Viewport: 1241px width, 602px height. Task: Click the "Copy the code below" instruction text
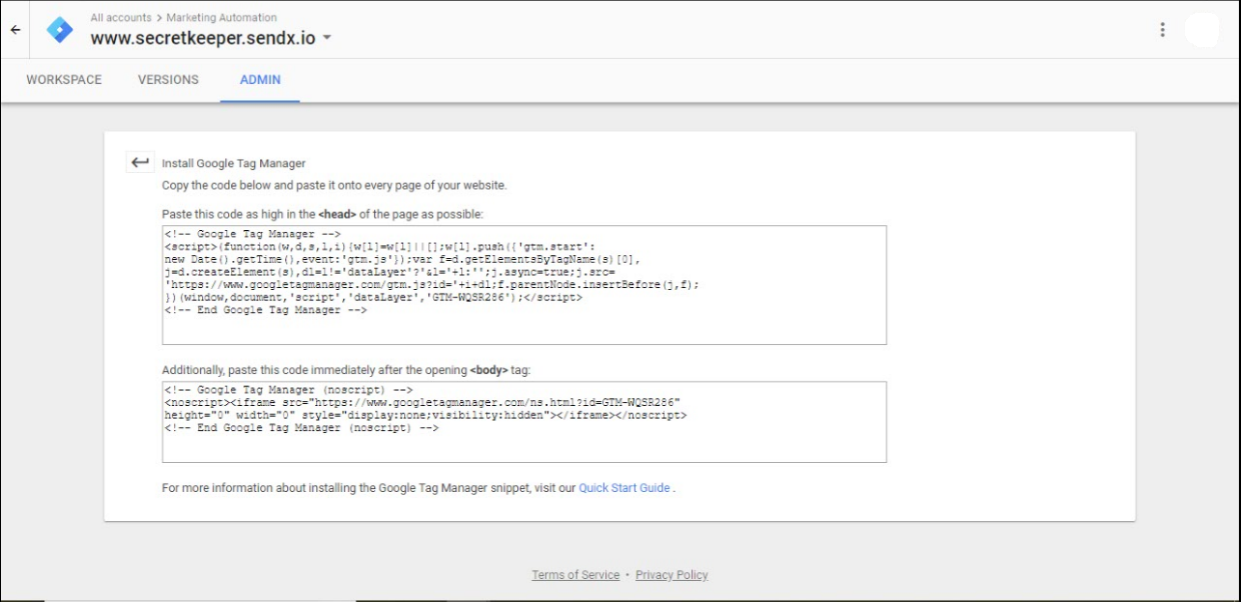[334, 185]
